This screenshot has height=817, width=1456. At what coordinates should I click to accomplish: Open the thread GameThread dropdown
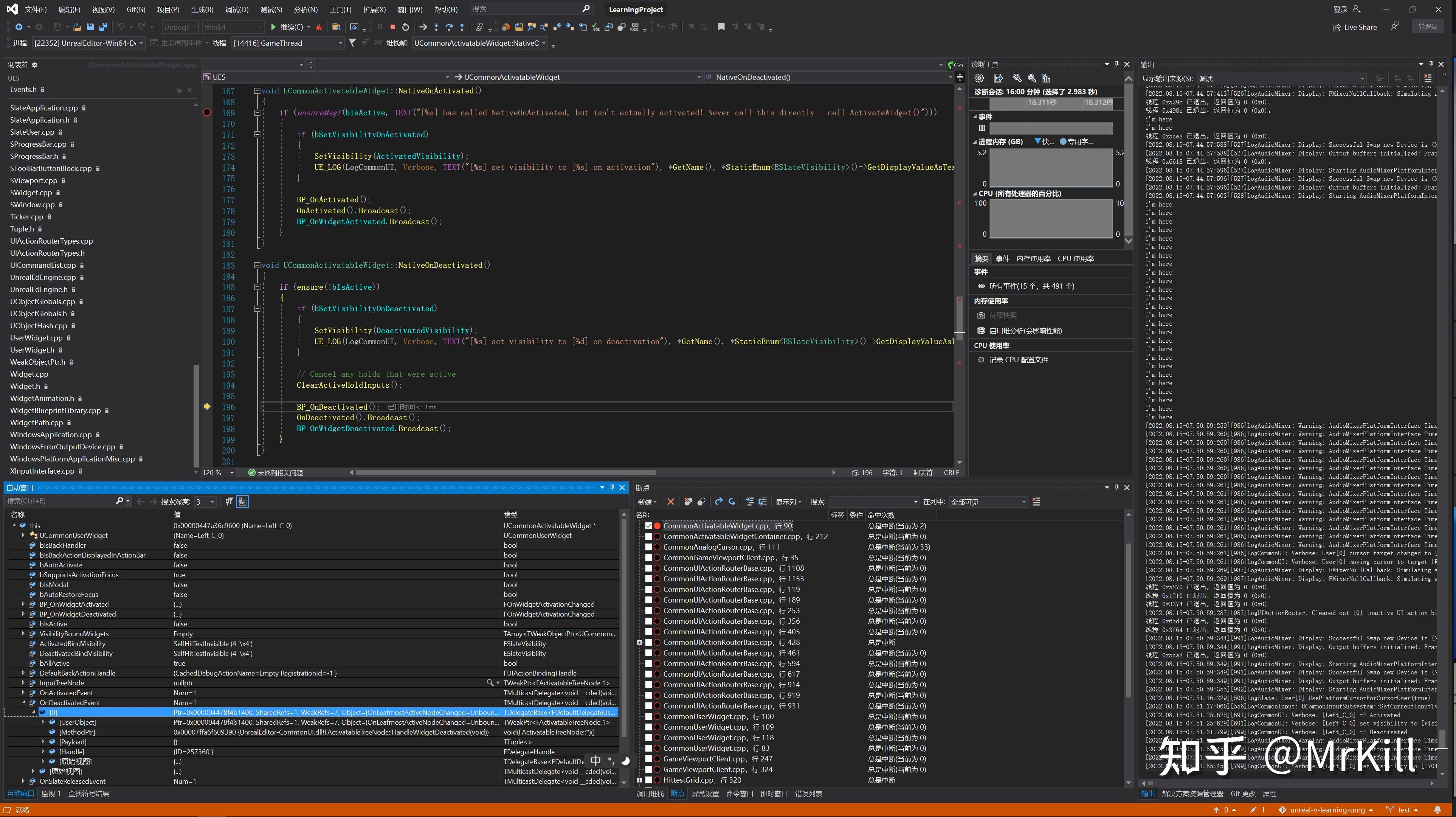[340, 43]
